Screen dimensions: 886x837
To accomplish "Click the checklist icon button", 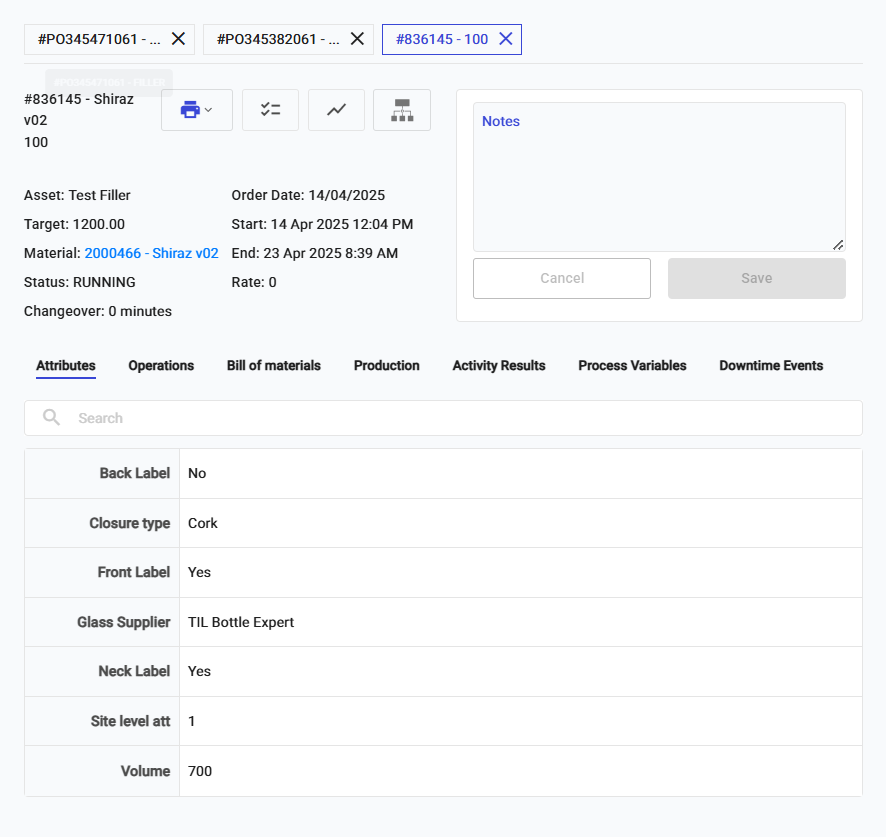I will click(270, 110).
